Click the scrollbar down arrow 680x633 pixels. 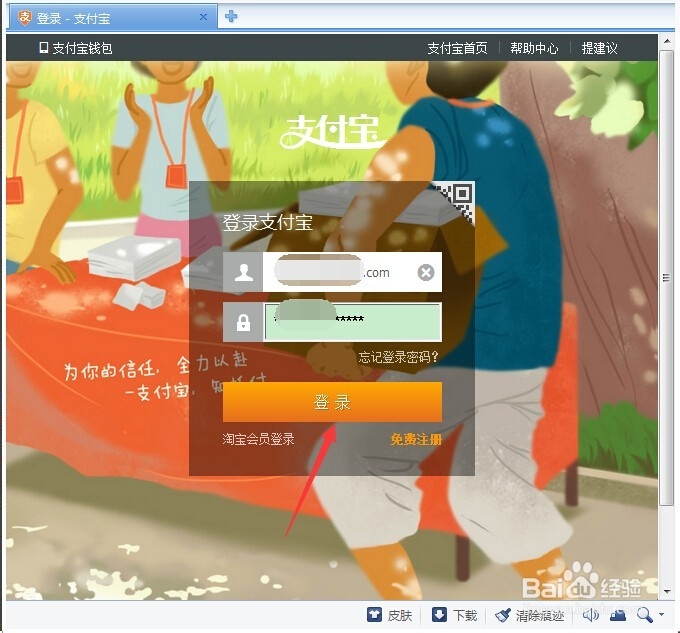[667, 591]
